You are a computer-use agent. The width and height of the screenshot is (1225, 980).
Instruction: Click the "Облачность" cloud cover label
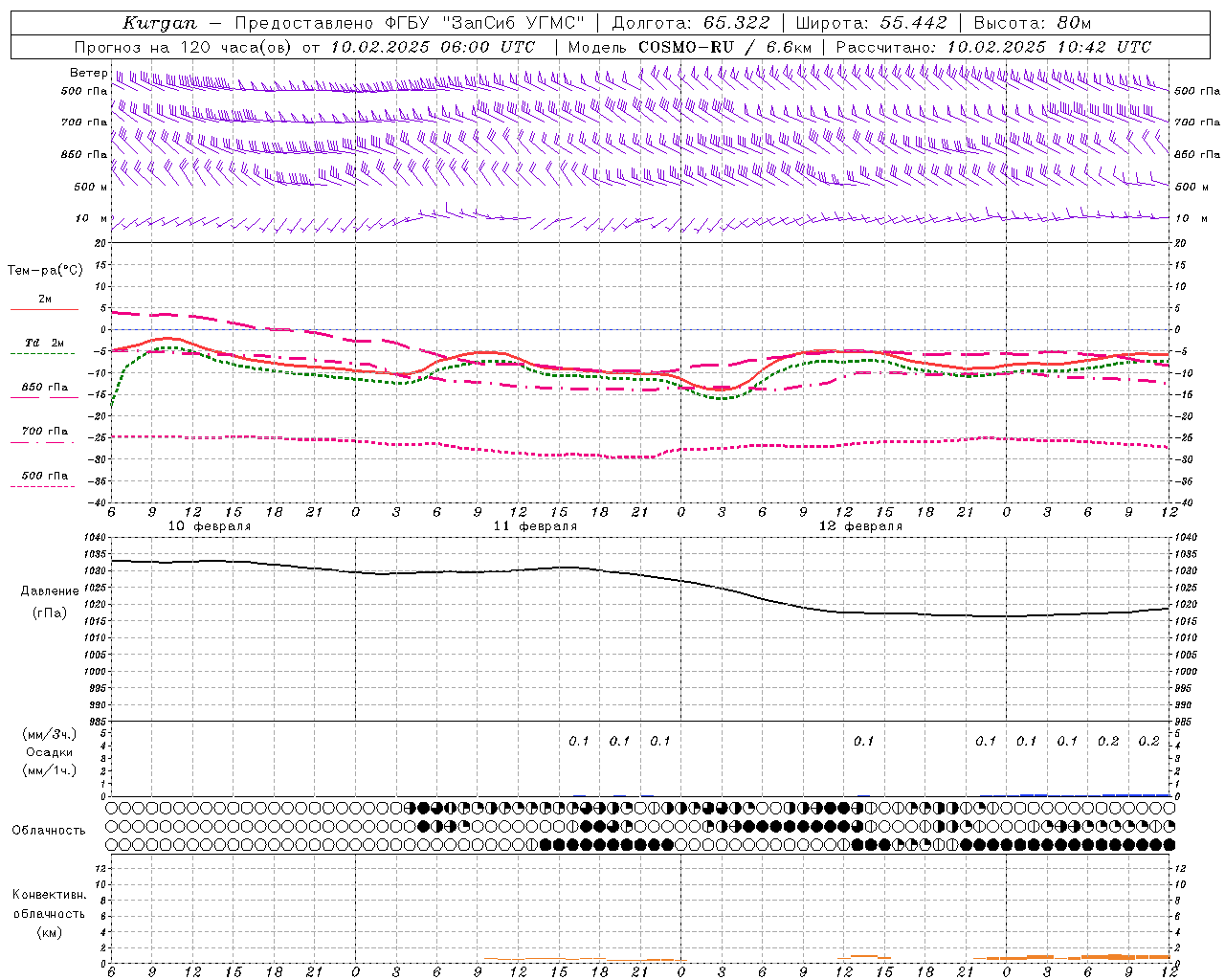click(x=49, y=831)
